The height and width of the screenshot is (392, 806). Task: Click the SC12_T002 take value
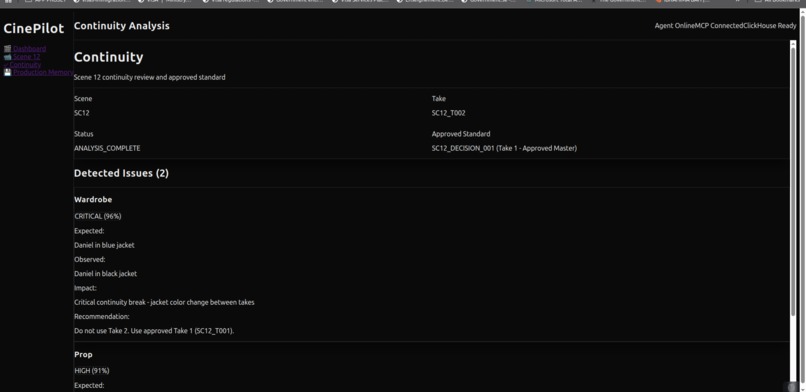[448, 113]
